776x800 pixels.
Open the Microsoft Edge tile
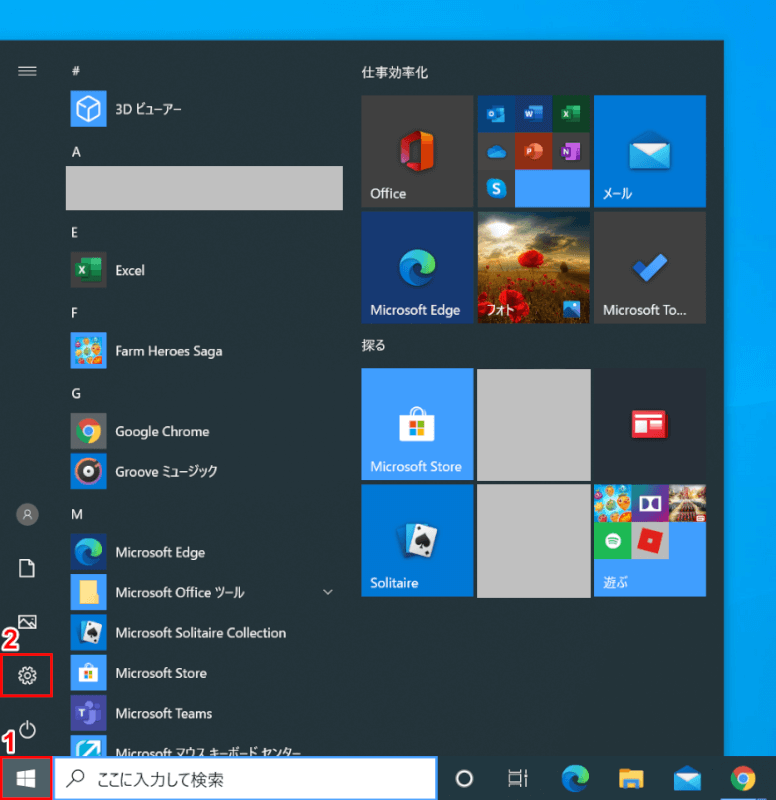417,267
